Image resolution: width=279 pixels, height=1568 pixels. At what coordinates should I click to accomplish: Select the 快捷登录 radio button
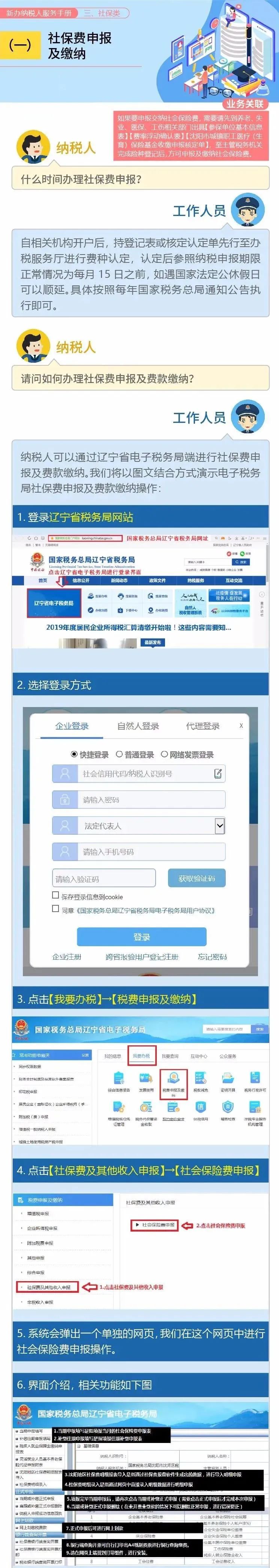tap(74, 754)
